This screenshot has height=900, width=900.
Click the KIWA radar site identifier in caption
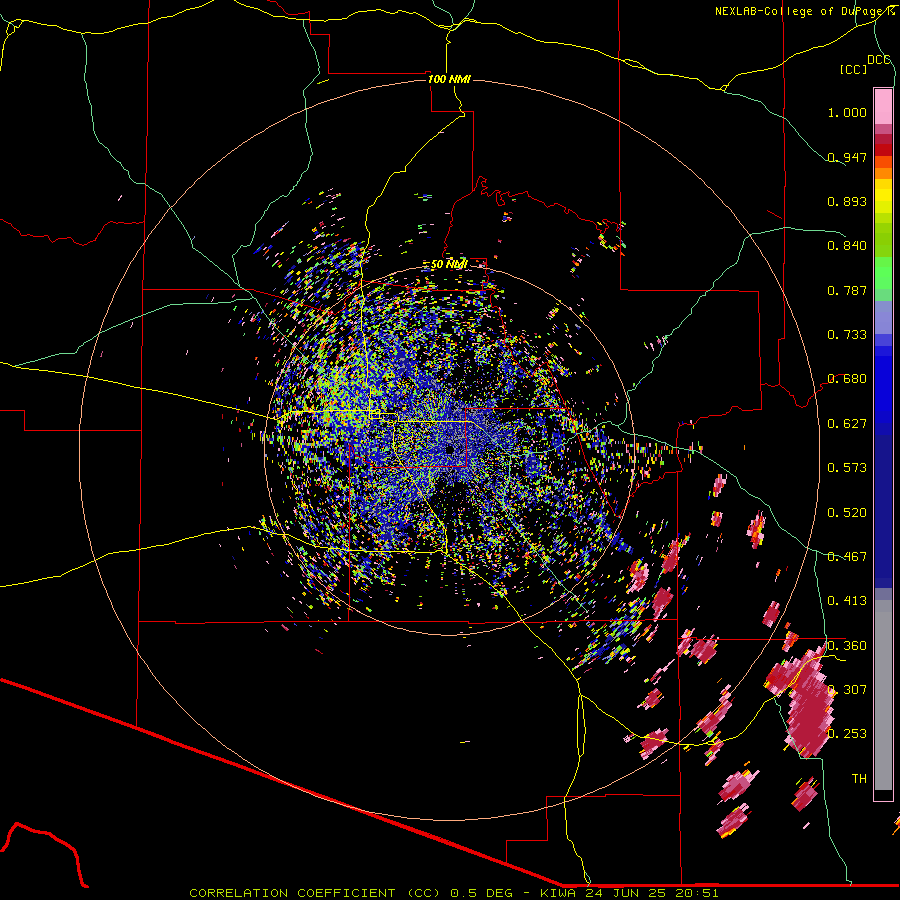click(558, 893)
